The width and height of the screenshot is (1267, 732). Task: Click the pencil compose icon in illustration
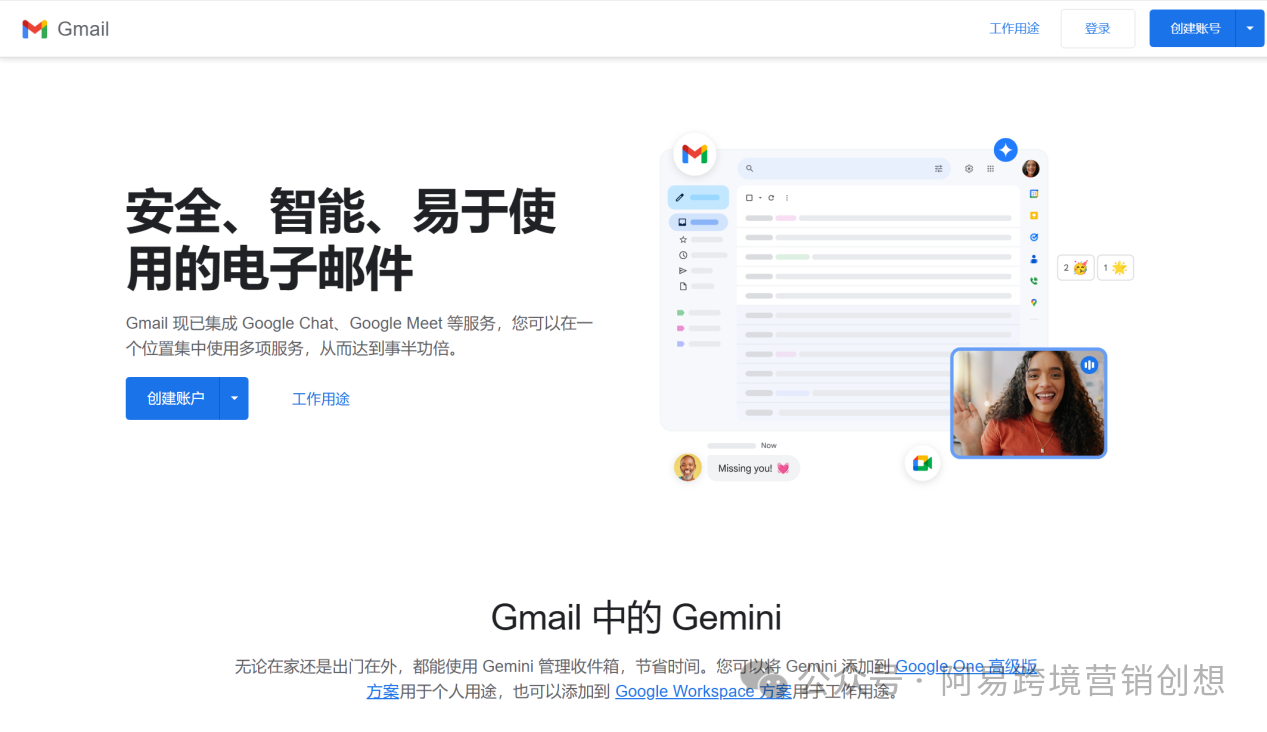pos(681,197)
